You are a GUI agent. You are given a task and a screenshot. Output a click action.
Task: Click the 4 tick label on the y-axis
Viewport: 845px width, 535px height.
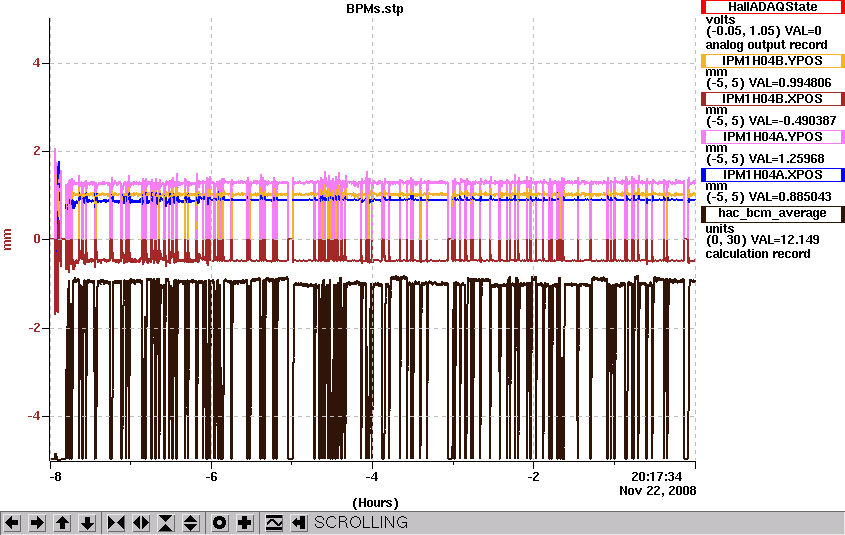(x=37, y=63)
